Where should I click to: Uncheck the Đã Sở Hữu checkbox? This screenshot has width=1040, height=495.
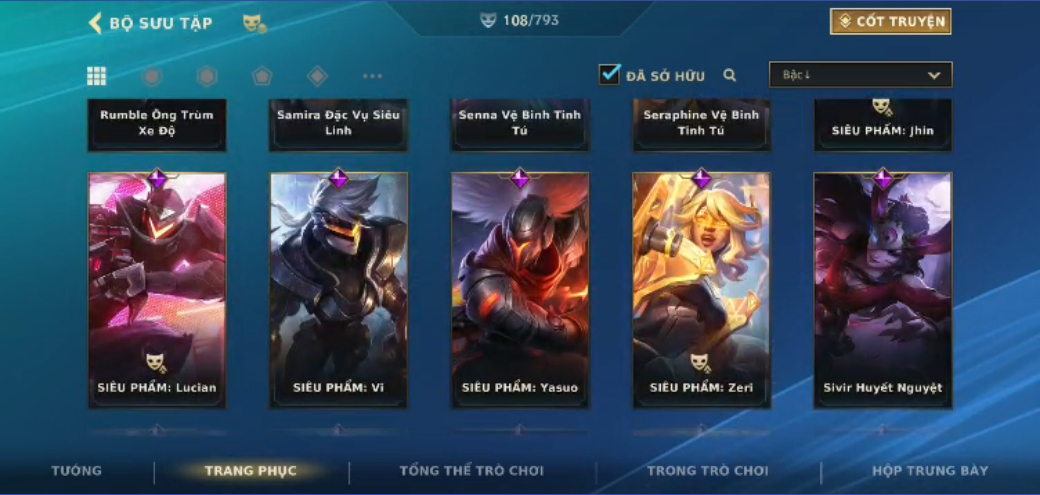click(609, 74)
